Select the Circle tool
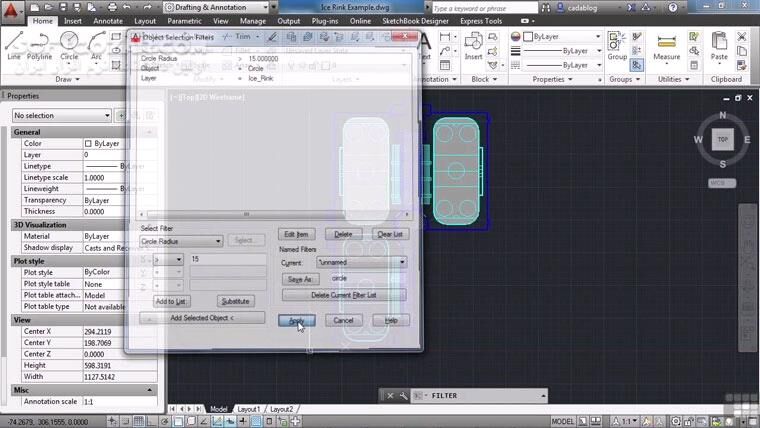Screen dimensions: 760x428 click(69, 44)
